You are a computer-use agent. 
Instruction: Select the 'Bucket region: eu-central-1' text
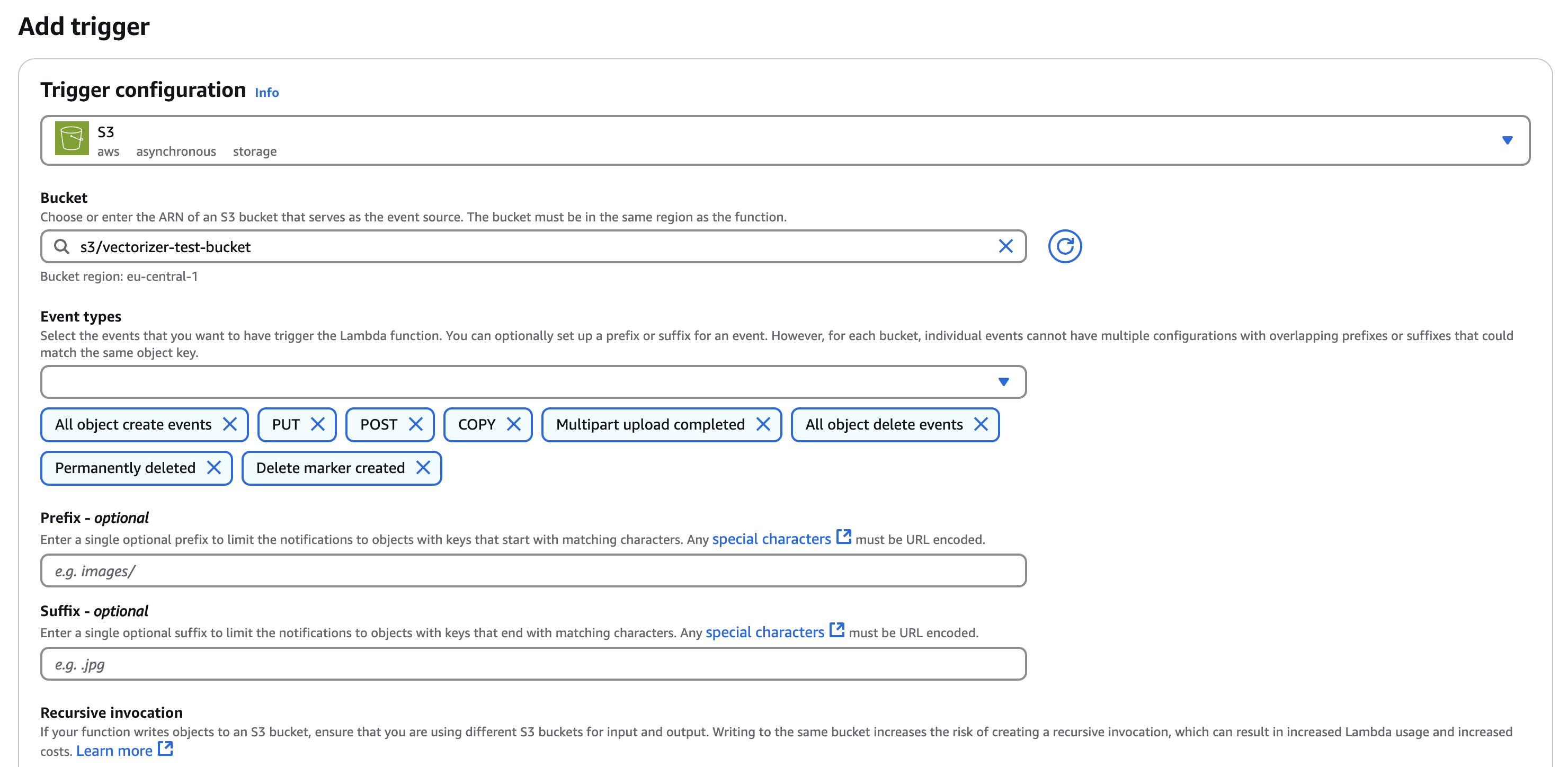click(x=119, y=277)
